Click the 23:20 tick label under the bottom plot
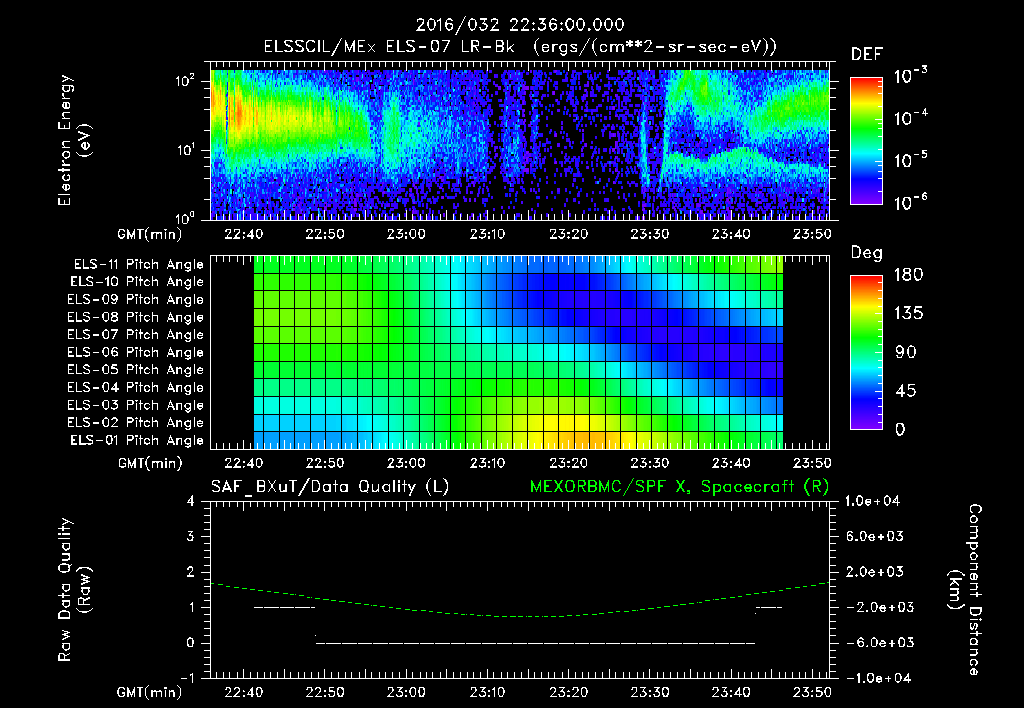Screen dimensions: 1024x708 pos(568,693)
